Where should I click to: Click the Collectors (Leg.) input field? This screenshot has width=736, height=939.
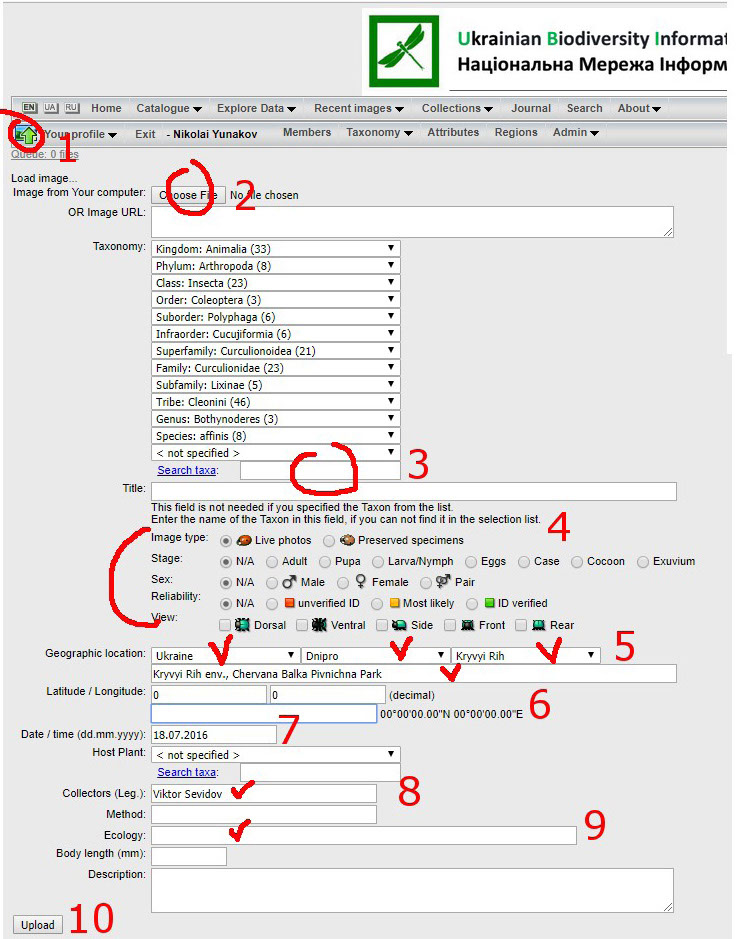264,793
